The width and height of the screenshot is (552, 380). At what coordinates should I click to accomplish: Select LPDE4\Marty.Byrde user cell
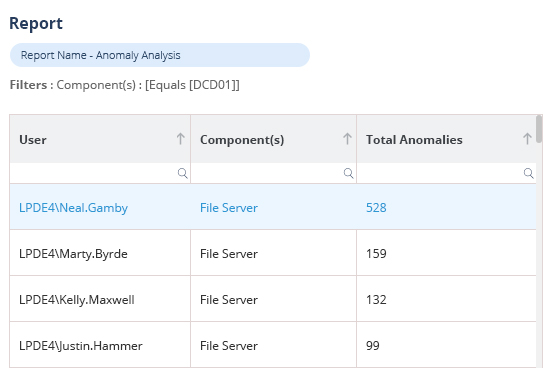coord(100,254)
